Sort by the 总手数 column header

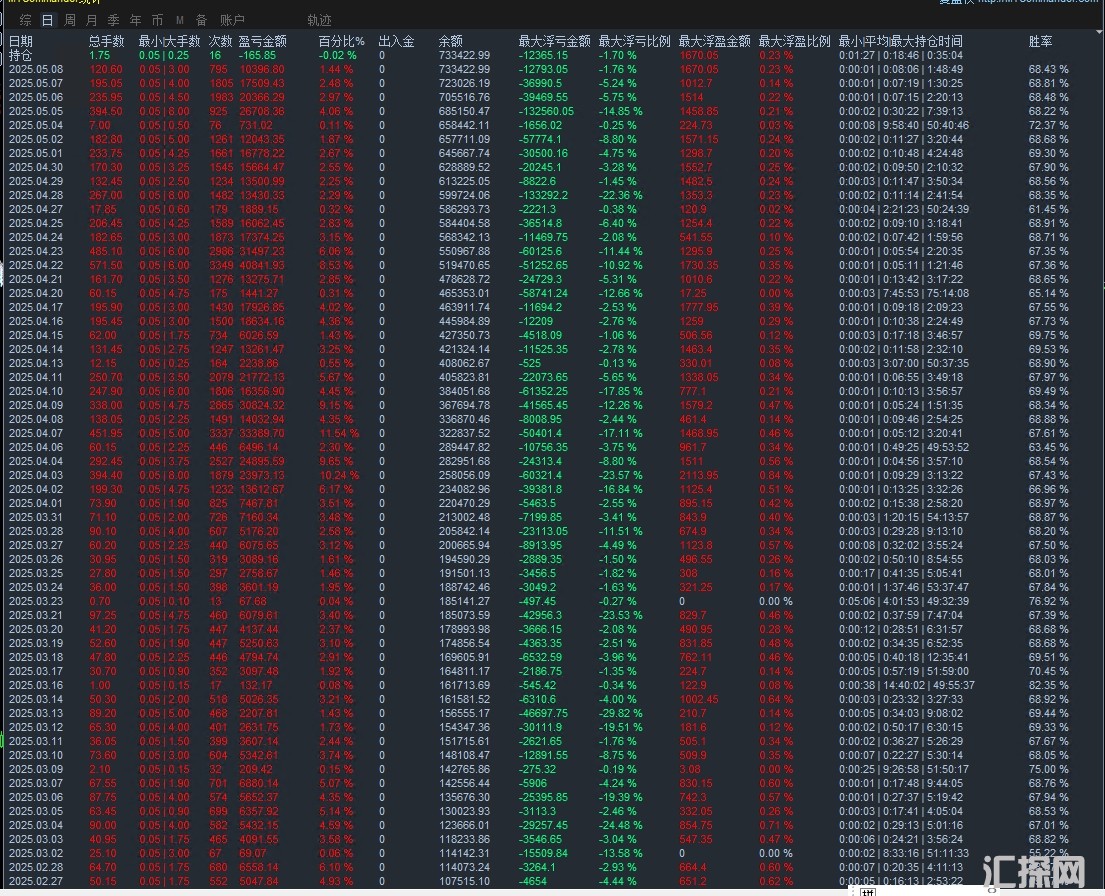click(x=107, y=41)
